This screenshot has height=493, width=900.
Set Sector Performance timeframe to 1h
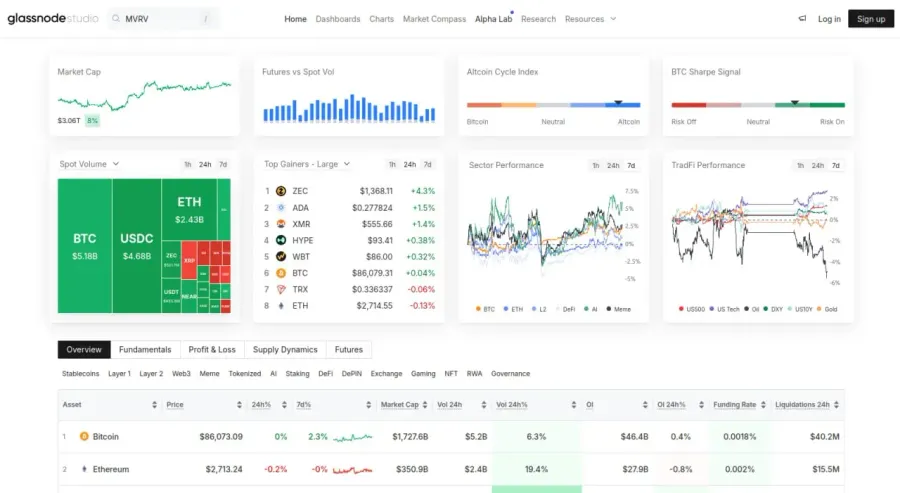coord(596,165)
